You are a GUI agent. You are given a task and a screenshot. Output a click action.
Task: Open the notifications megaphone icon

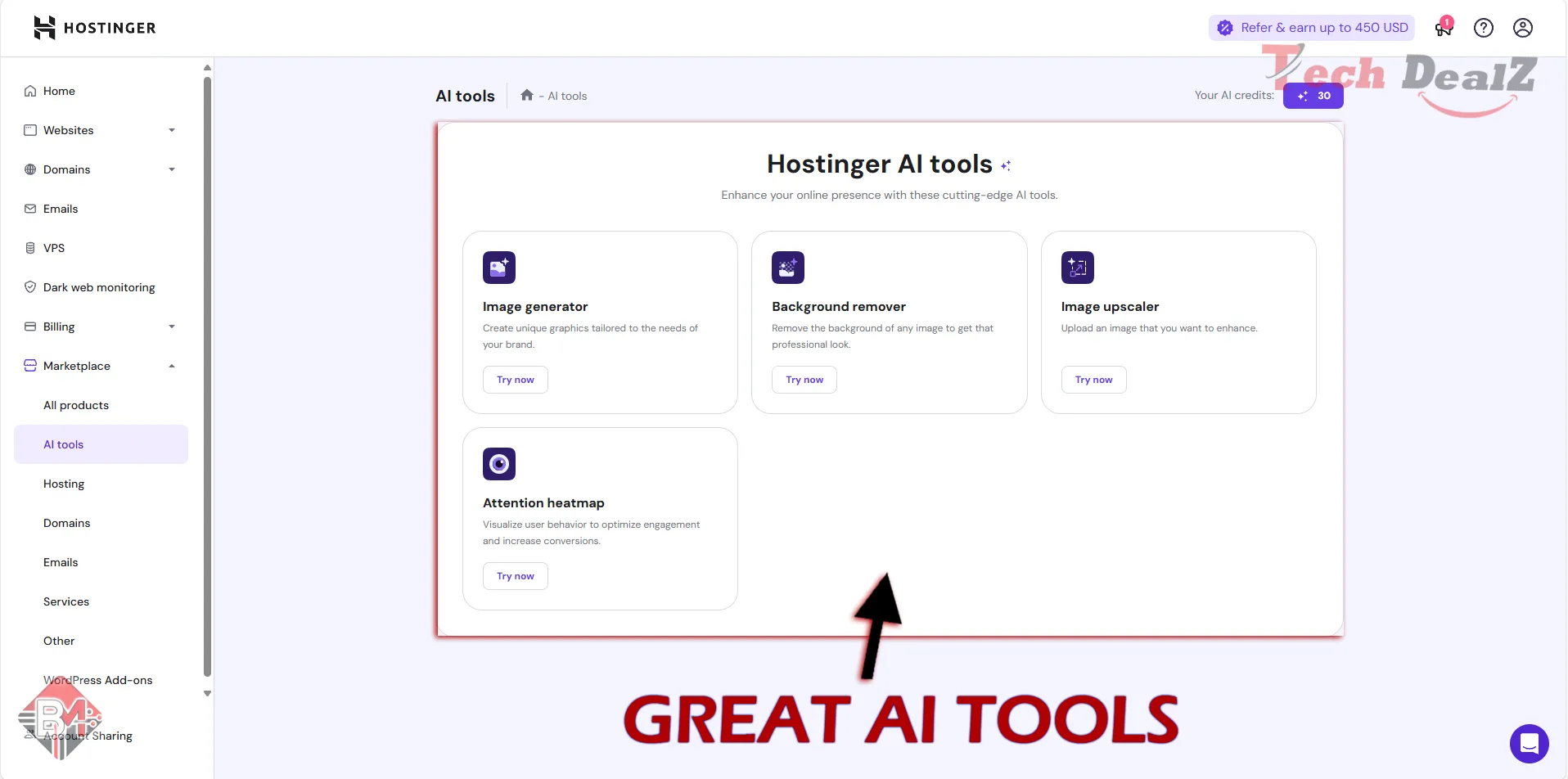coord(1444,28)
